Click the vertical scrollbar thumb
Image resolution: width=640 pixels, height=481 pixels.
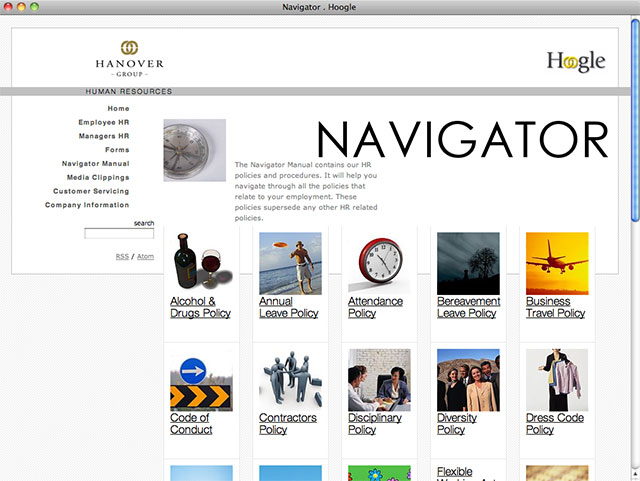pos(635,120)
